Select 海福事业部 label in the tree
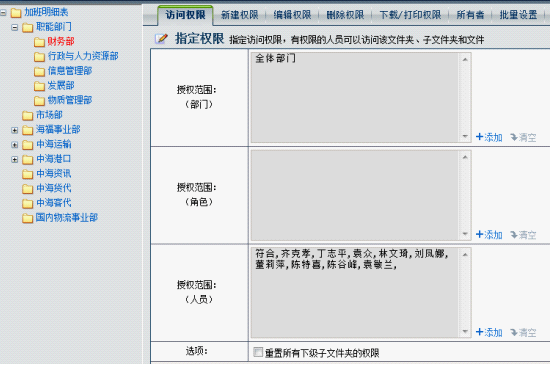 point(58,129)
